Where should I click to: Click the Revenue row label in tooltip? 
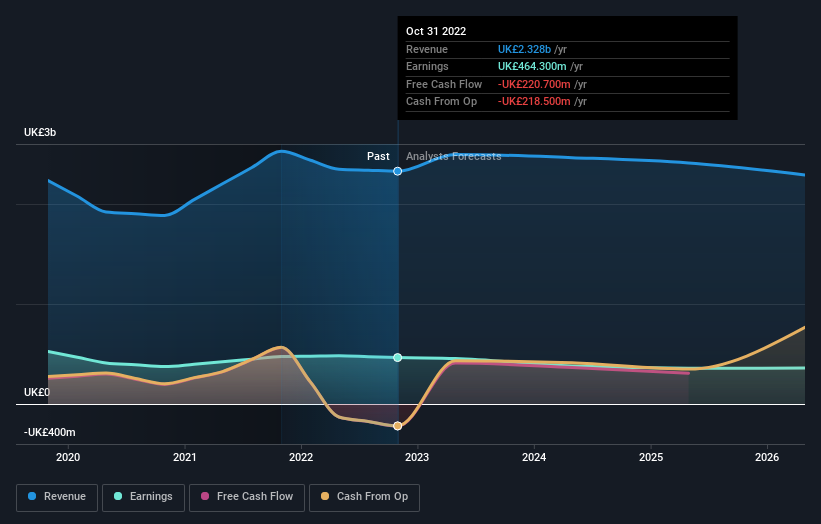coord(427,49)
